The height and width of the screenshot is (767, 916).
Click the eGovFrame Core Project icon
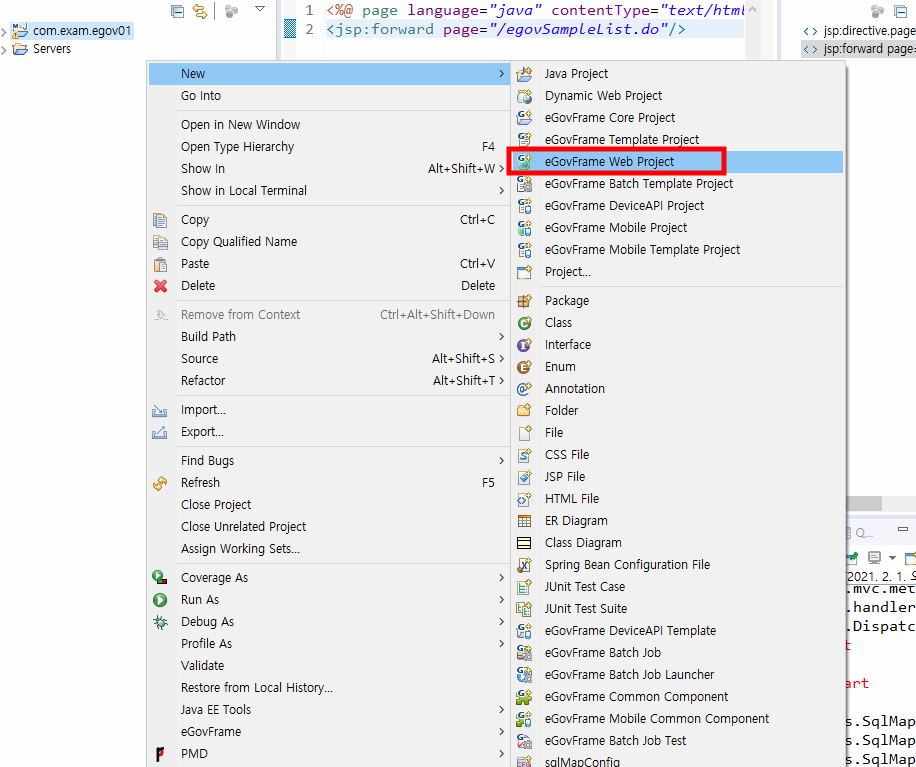pos(525,117)
